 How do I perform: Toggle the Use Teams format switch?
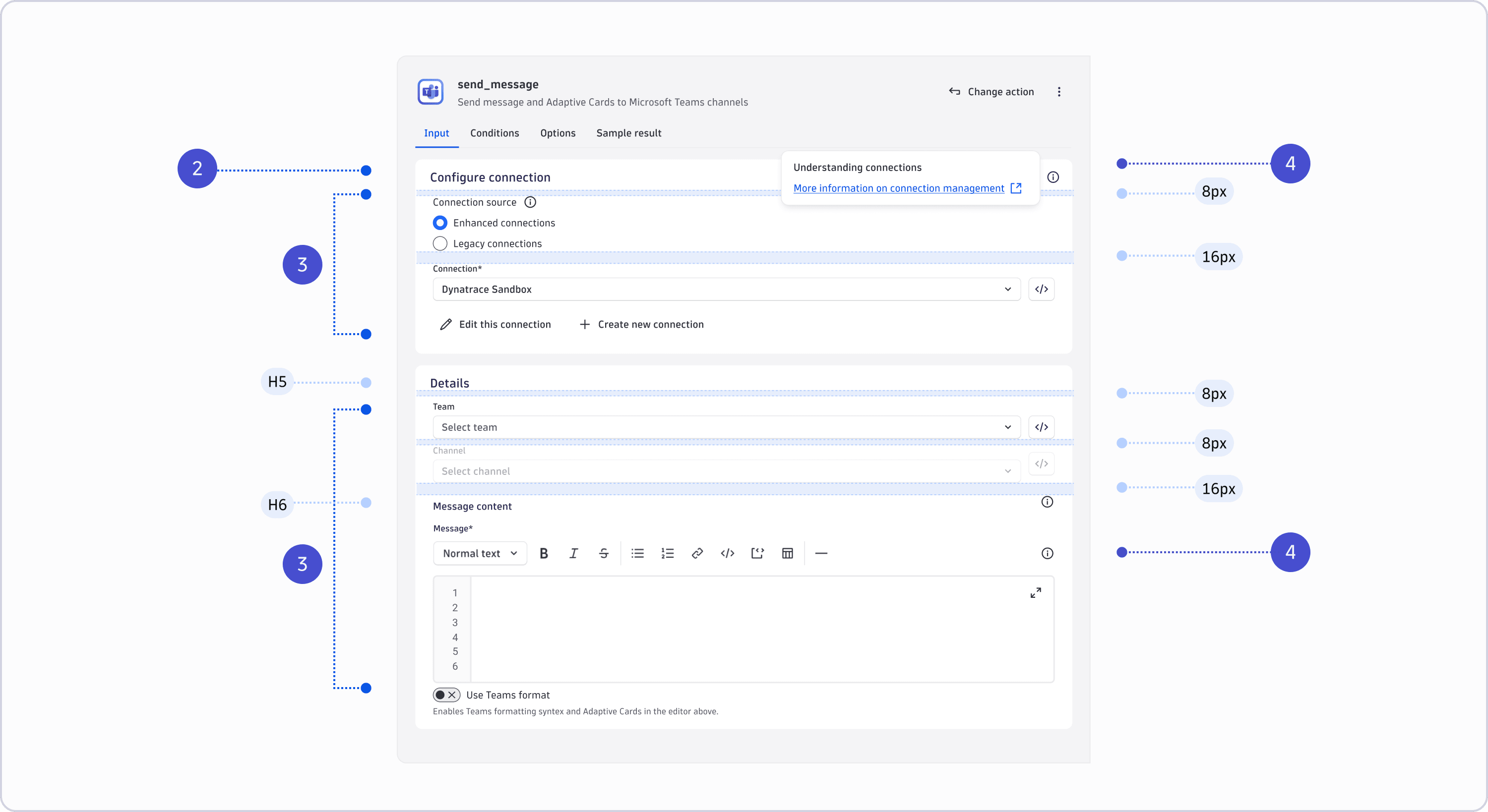(x=446, y=696)
